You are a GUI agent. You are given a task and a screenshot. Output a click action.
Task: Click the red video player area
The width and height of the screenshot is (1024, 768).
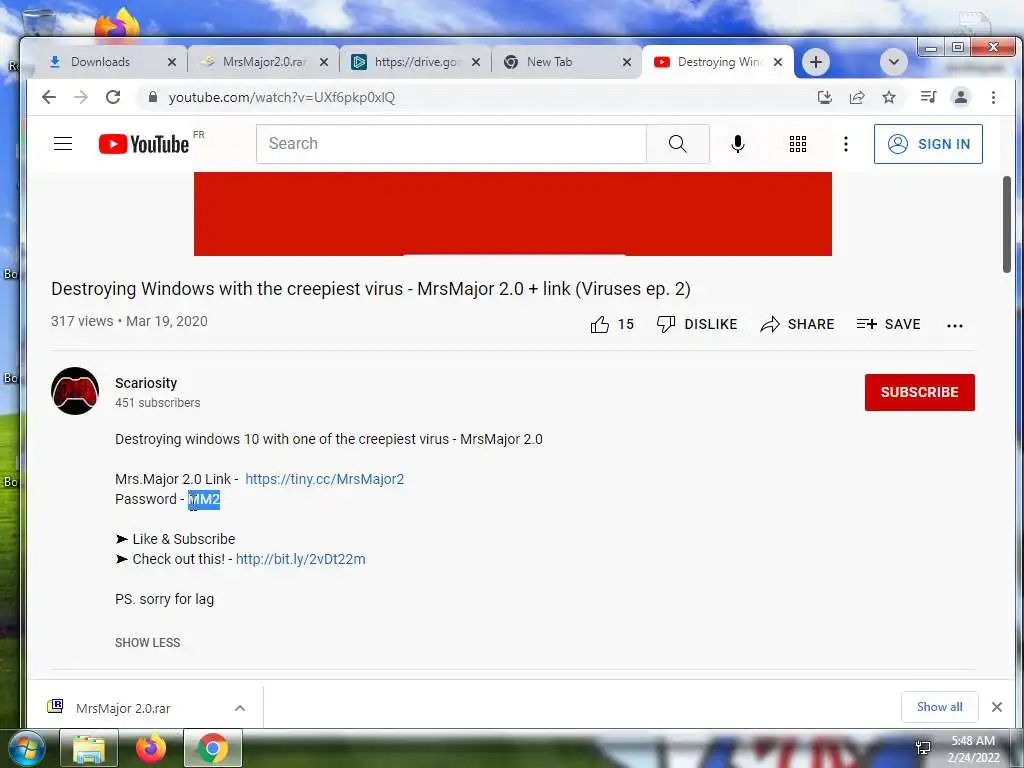point(513,214)
